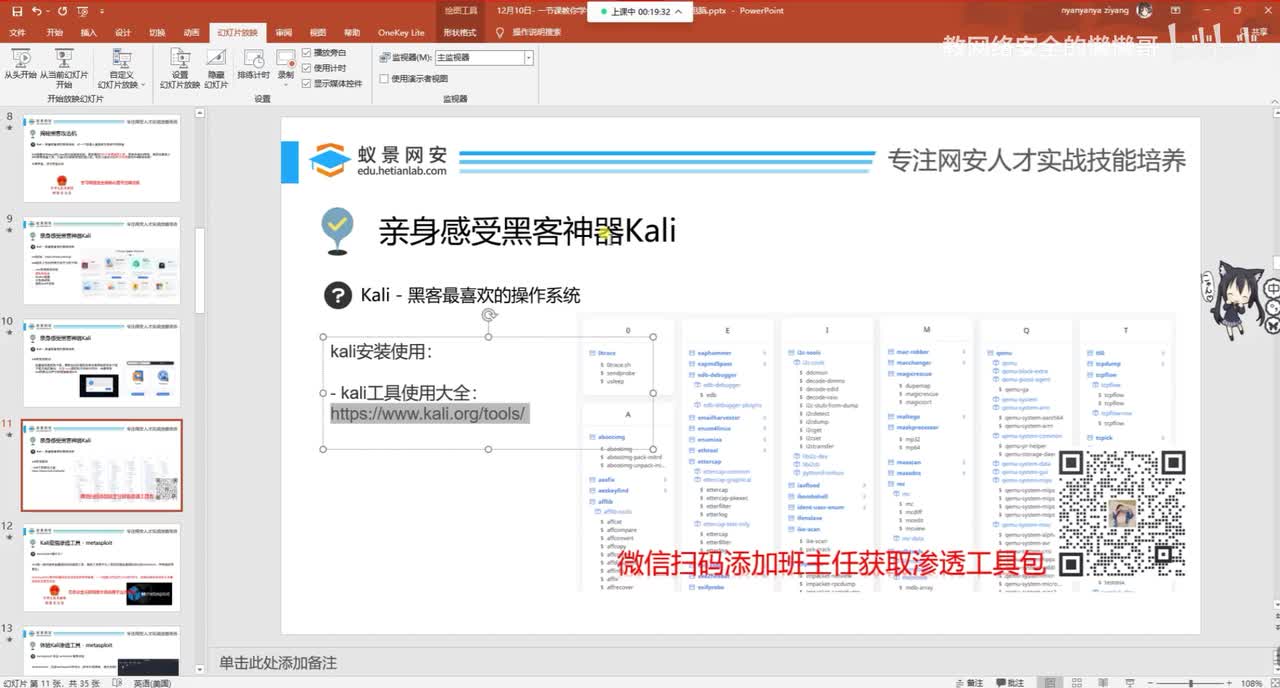Click the https://www.kali.org/tools/ link
Image resolution: width=1280 pixels, height=688 pixels.
428,413
